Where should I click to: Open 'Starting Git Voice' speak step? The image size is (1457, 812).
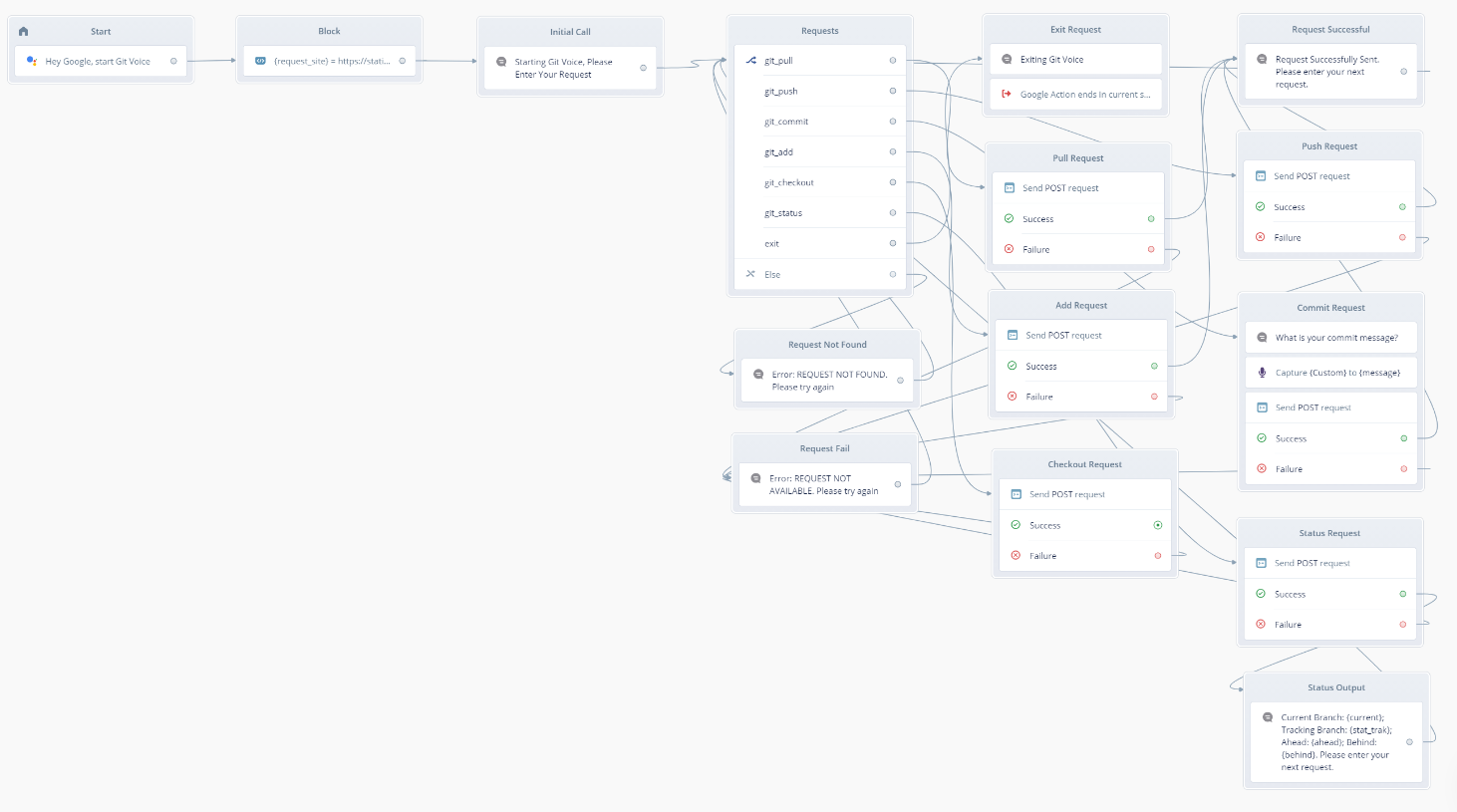(x=571, y=68)
